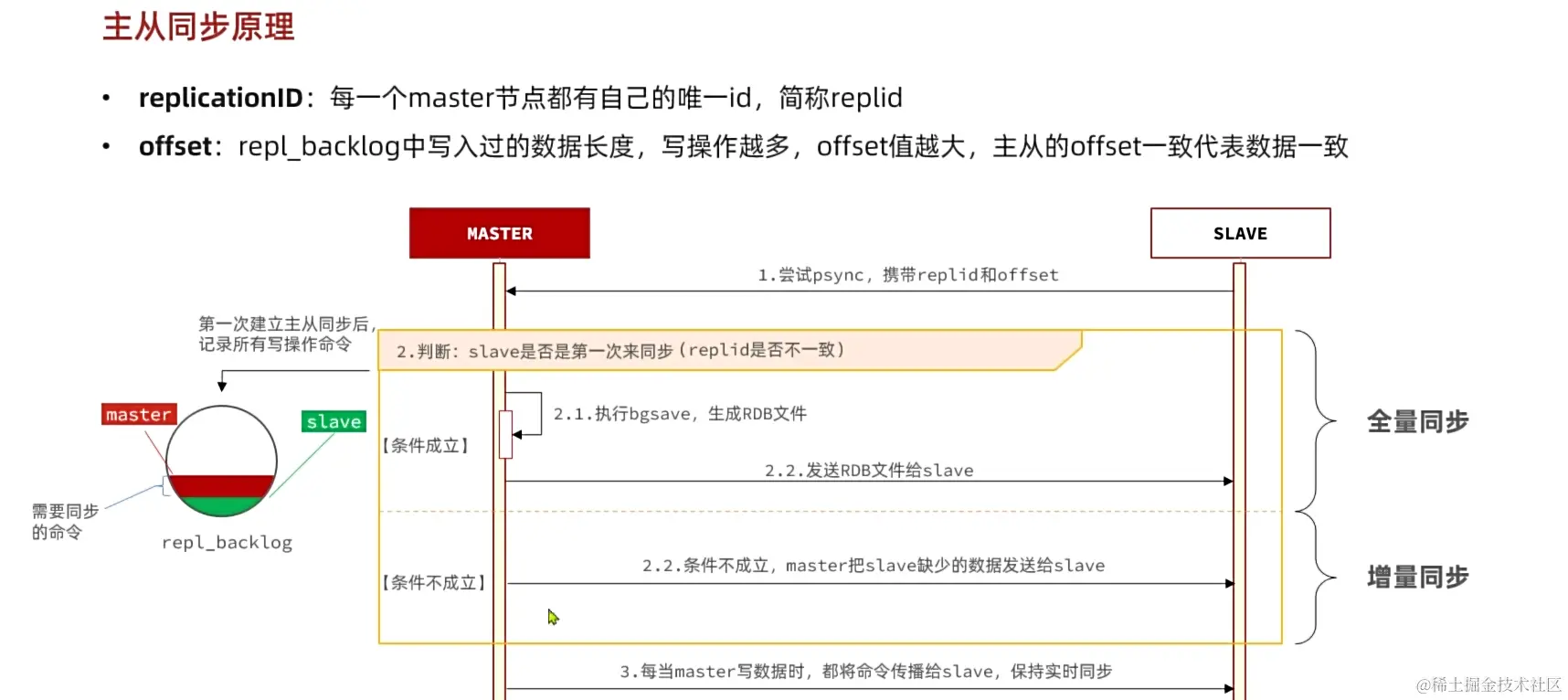Click the white SLAVE box
This screenshot has height=700, width=1568.
1240,233
